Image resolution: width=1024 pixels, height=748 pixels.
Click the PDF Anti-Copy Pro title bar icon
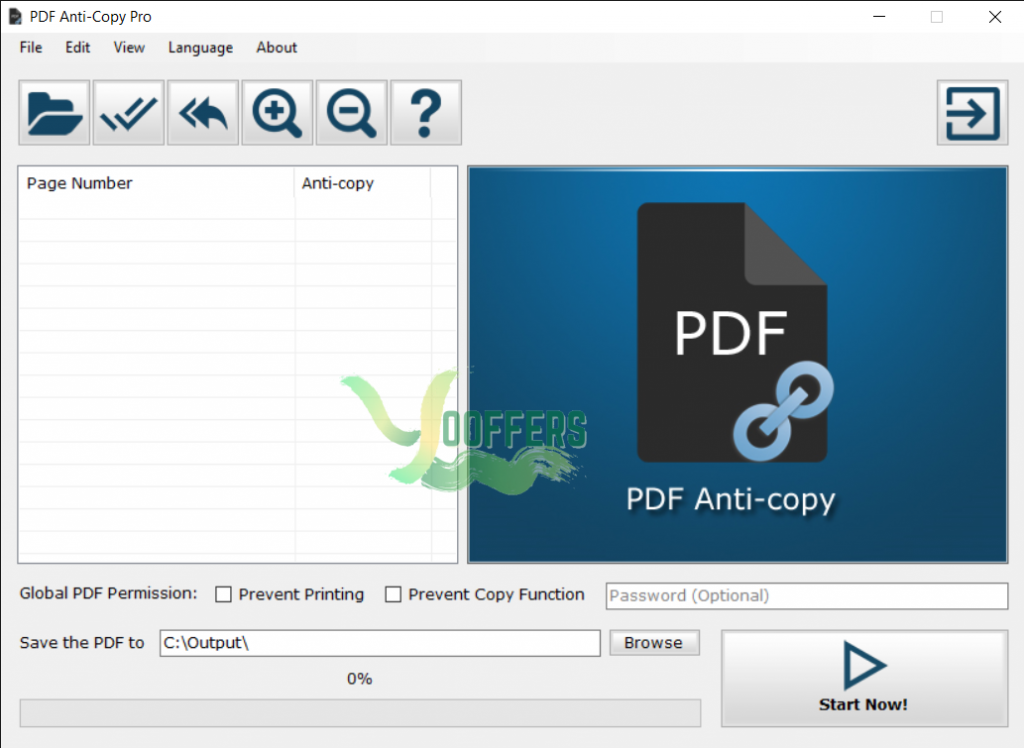[14, 16]
